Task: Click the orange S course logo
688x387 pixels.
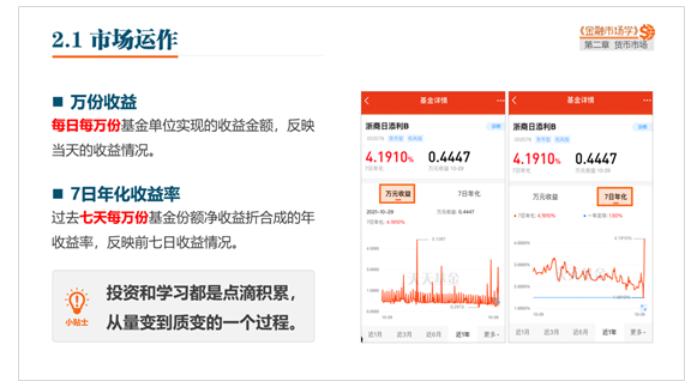Action: click(x=647, y=32)
